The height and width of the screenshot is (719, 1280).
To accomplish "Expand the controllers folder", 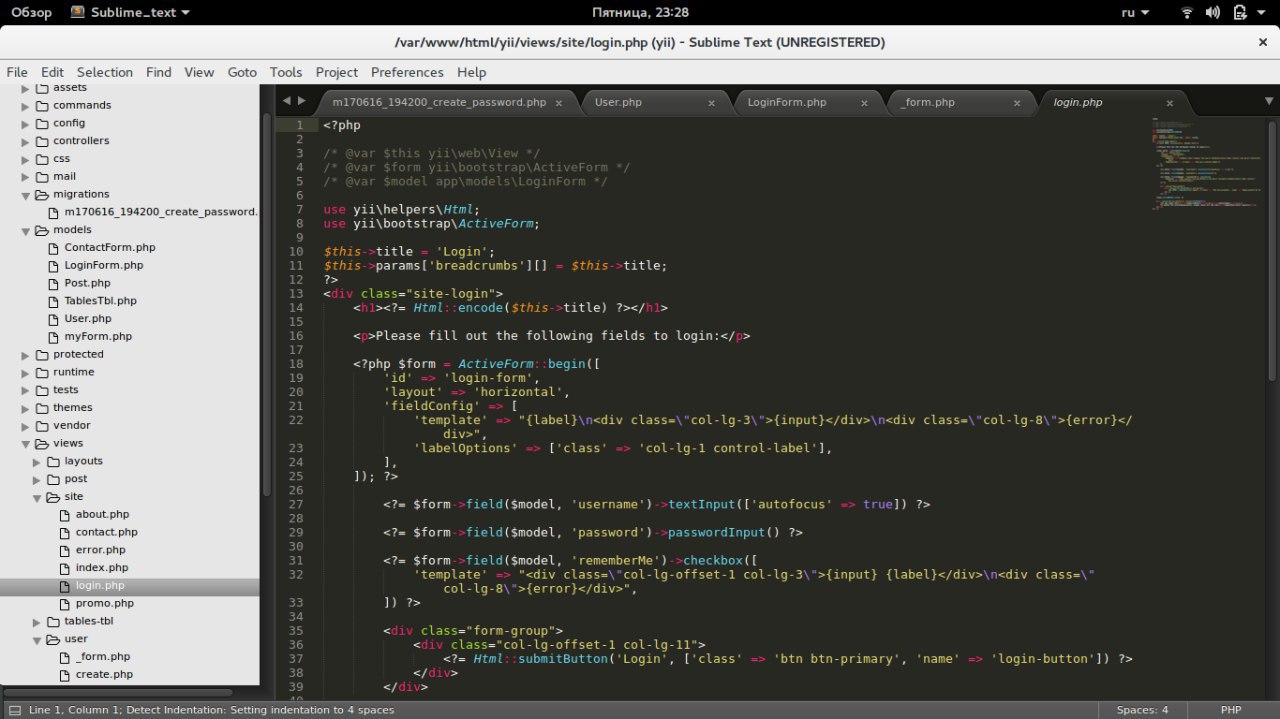I will [x=26, y=142].
